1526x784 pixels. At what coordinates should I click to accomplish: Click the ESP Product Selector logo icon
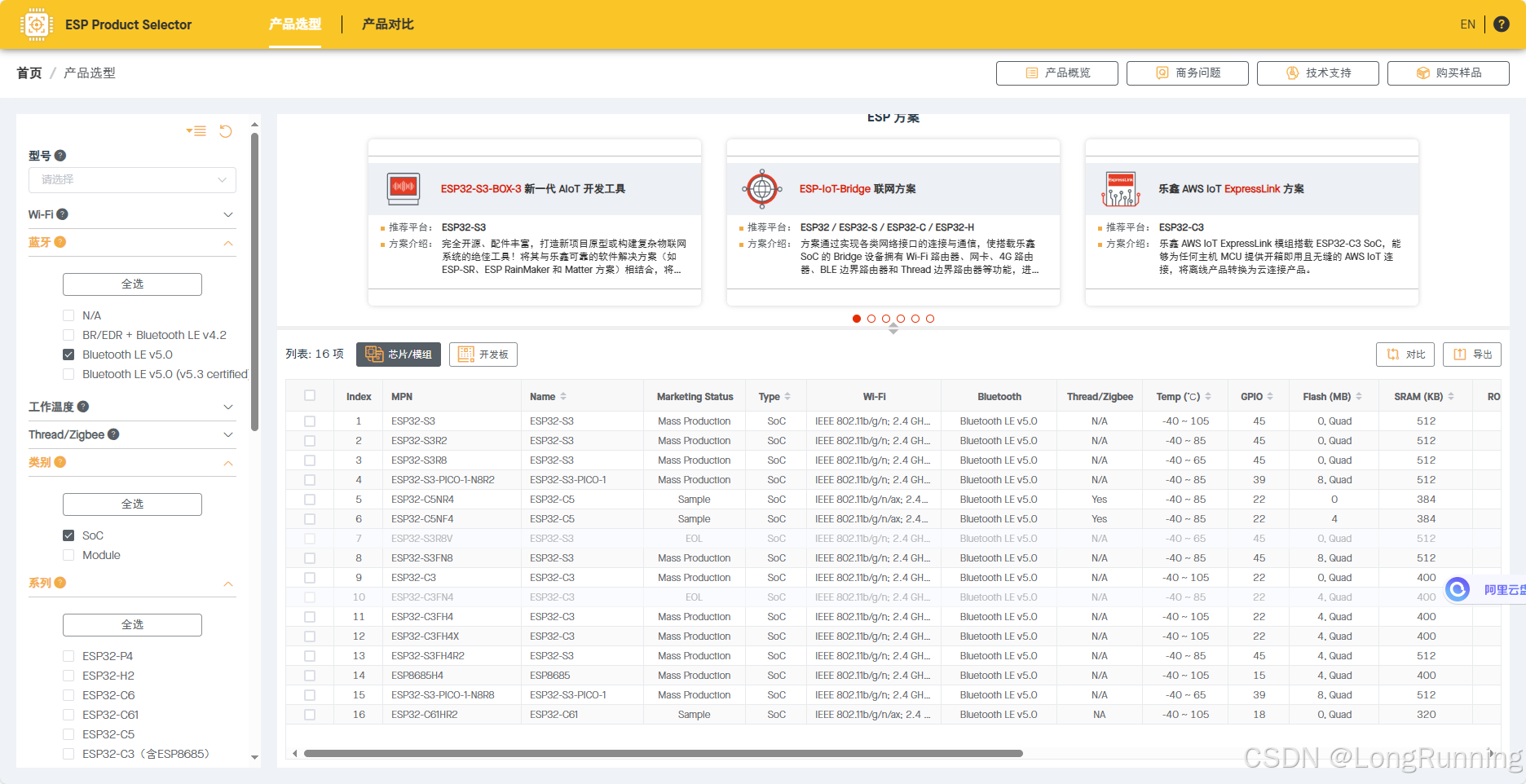pyautogui.click(x=37, y=24)
